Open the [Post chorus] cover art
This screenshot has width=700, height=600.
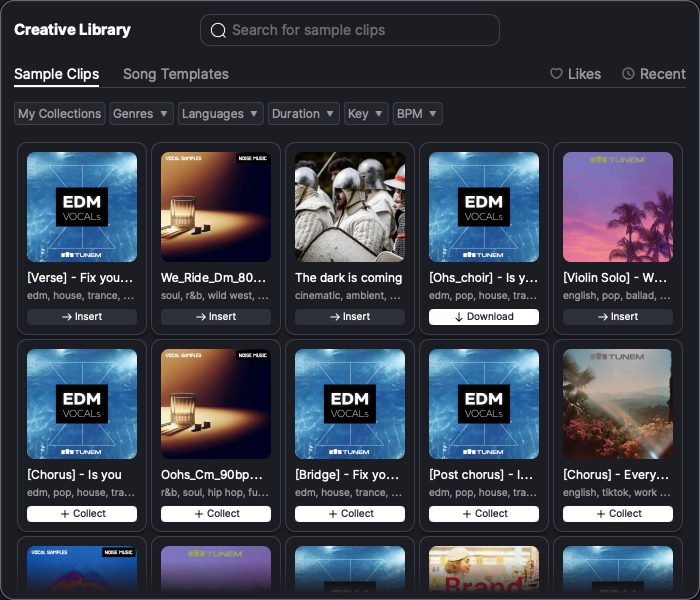pos(484,404)
